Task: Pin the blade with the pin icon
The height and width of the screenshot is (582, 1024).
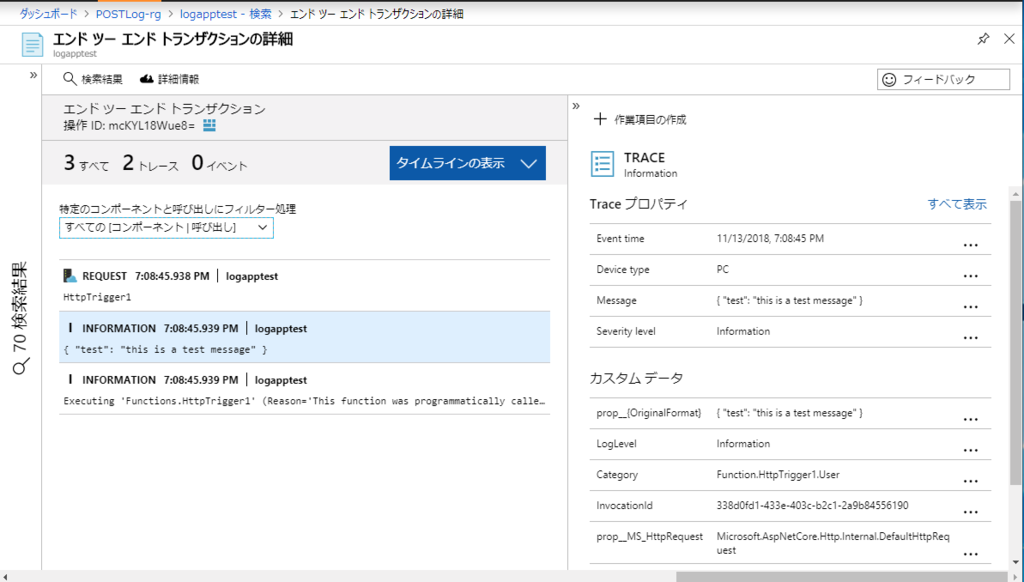Action: point(983,39)
